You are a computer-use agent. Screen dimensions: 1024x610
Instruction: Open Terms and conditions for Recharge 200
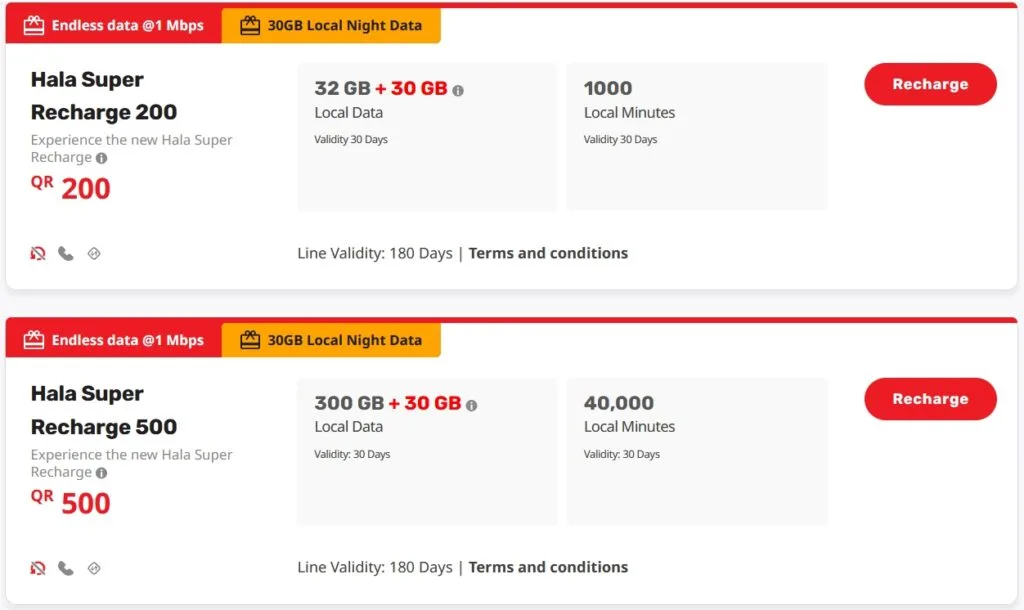pyautogui.click(x=548, y=253)
